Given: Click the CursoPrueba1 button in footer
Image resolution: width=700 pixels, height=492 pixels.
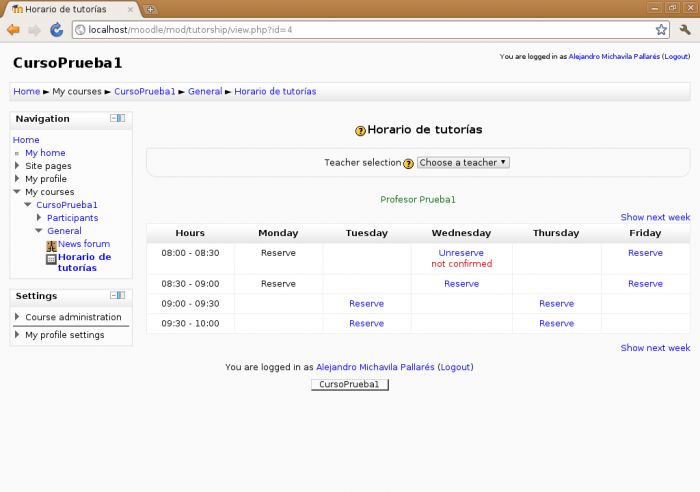Looking at the screenshot, I should tap(350, 384).
